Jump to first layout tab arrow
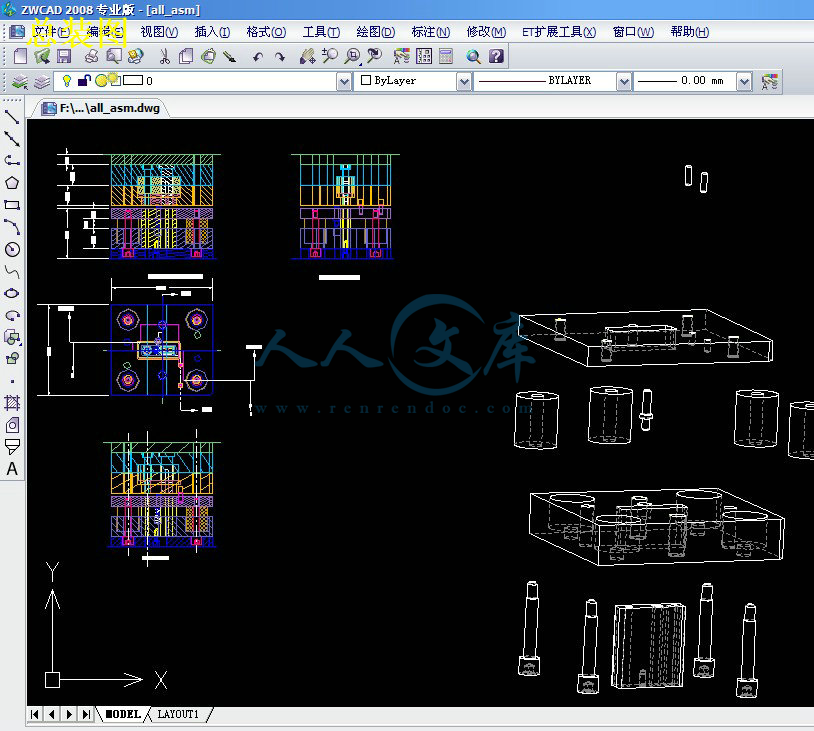 (35, 714)
